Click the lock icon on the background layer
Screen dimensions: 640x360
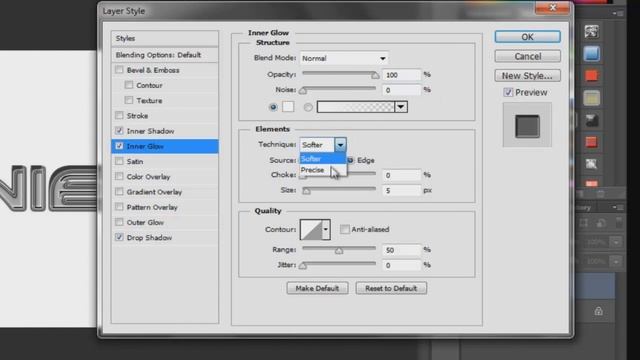[x=598, y=311]
